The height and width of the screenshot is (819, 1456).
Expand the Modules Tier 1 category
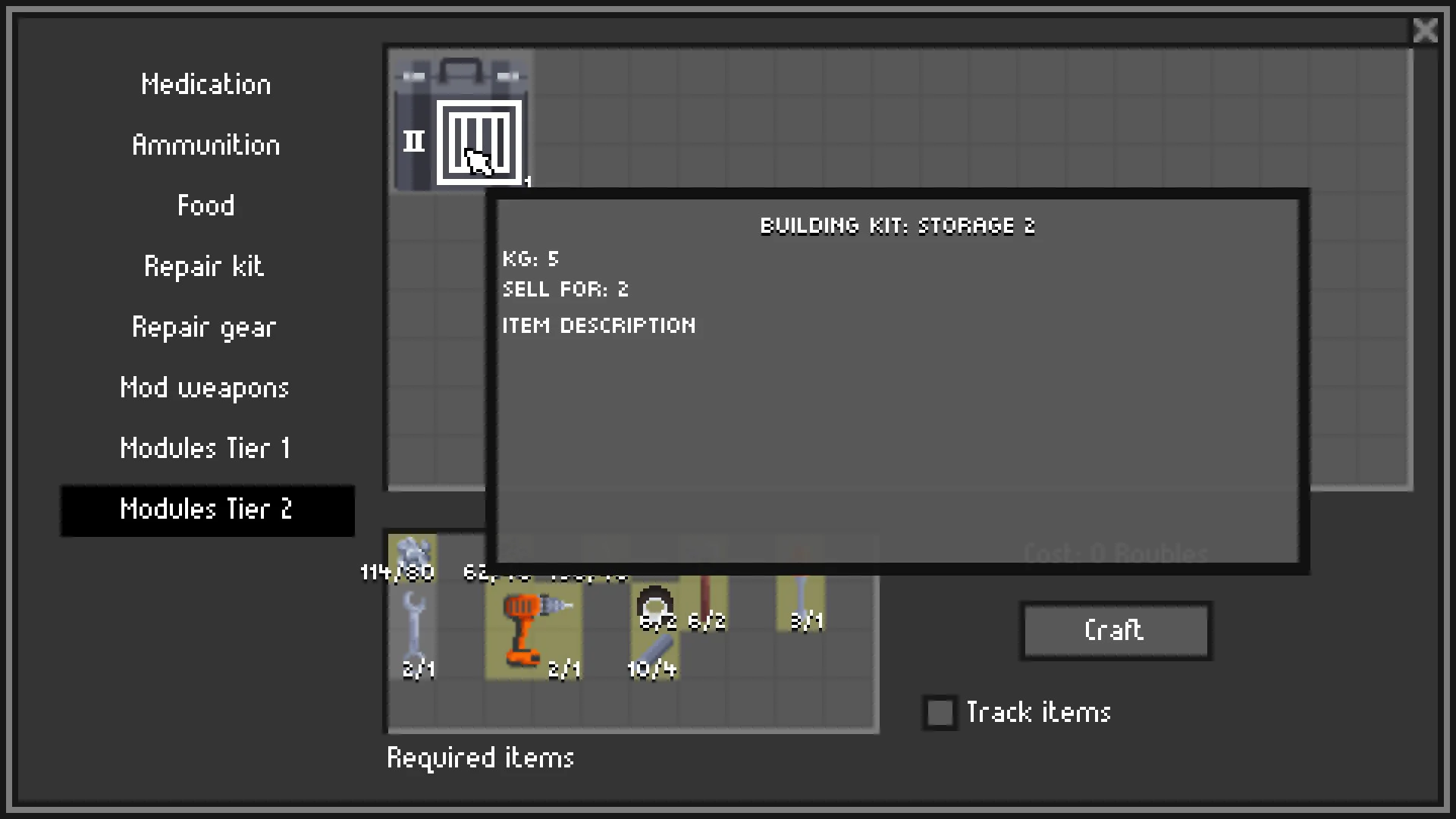pyautogui.click(x=205, y=447)
